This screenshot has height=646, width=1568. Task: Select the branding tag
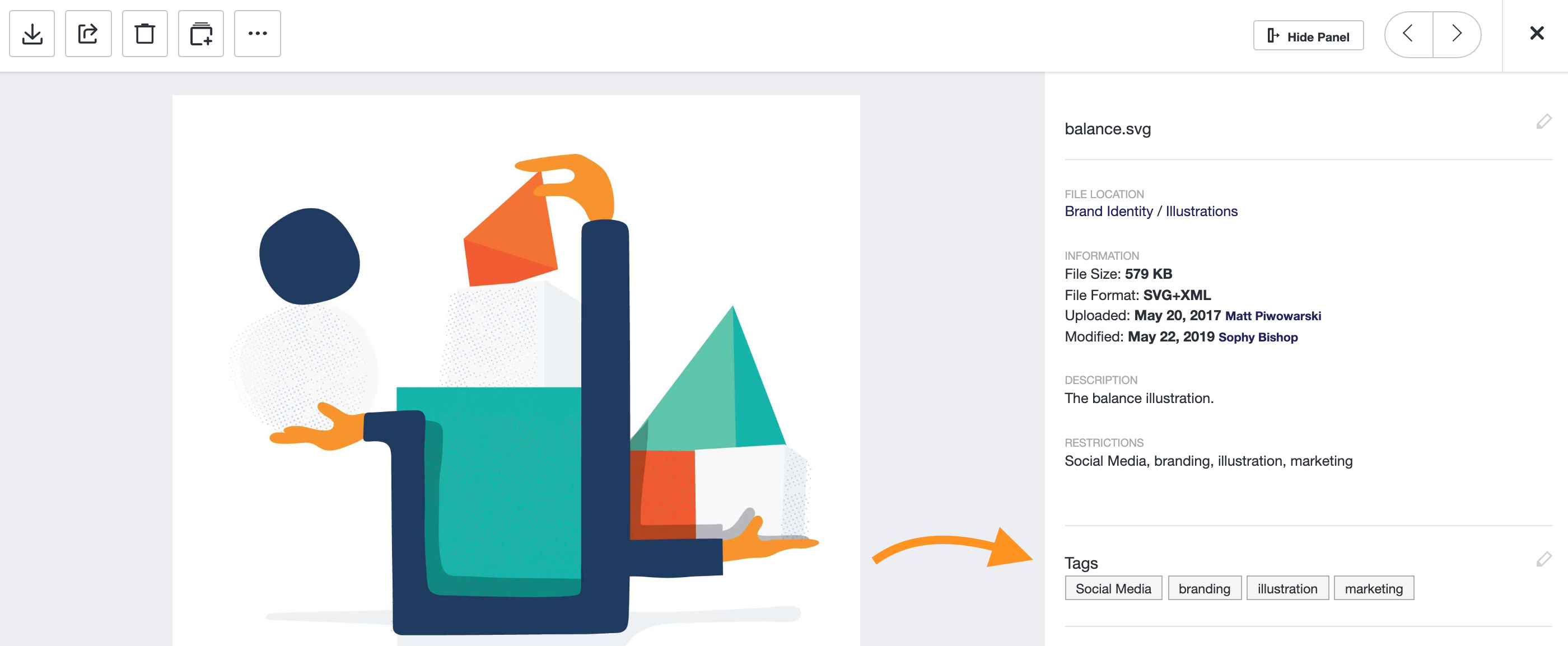click(x=1204, y=588)
